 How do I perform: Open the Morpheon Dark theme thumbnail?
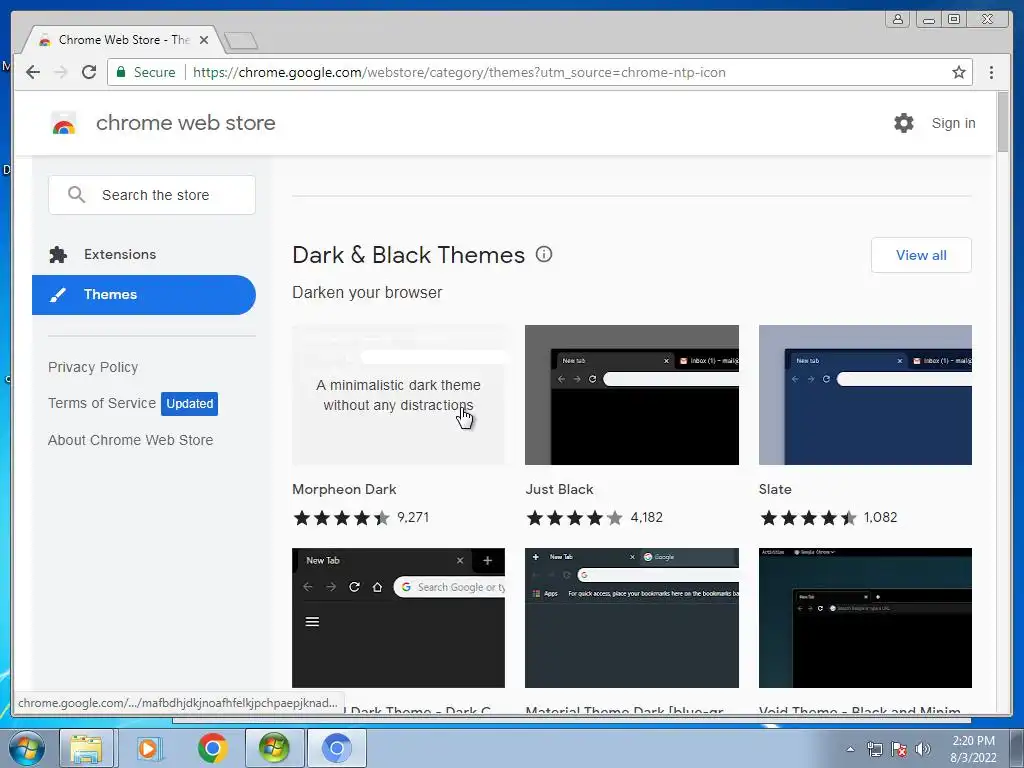click(398, 395)
